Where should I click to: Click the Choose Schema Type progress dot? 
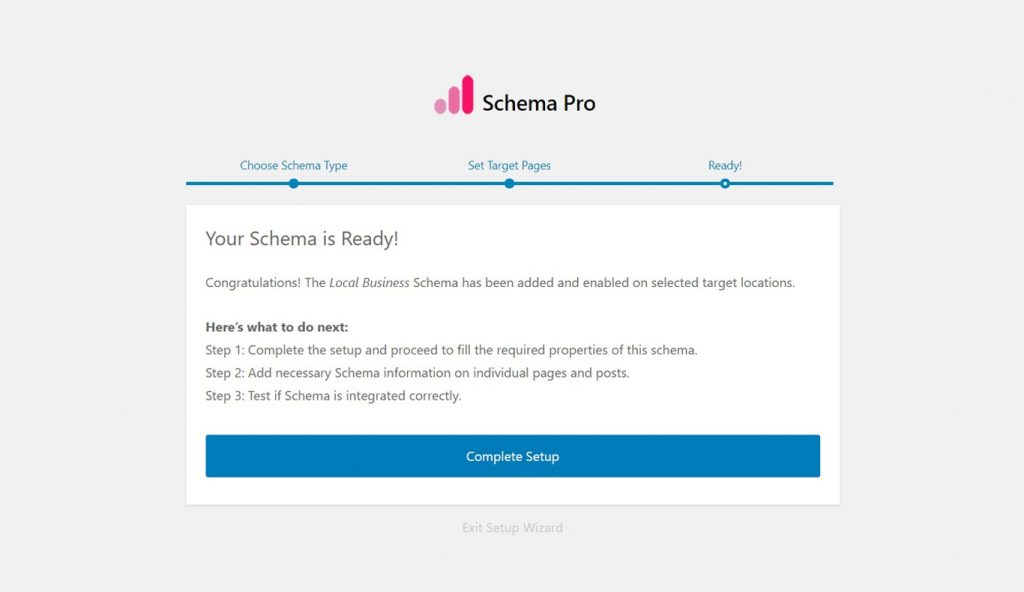point(293,183)
